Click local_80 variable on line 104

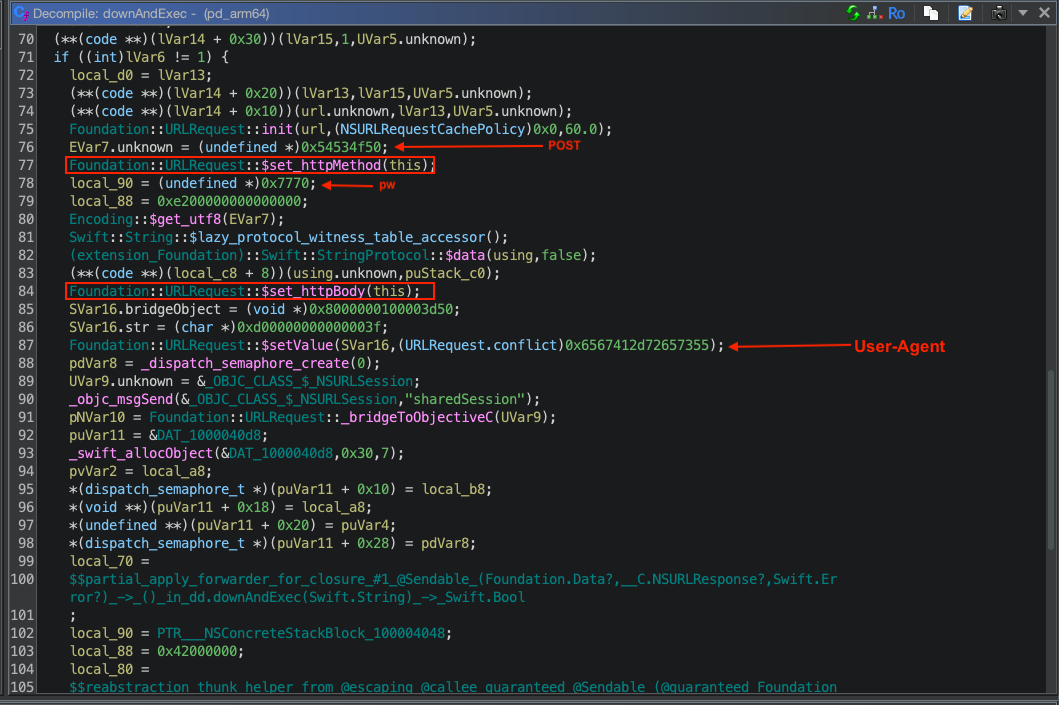(101, 669)
